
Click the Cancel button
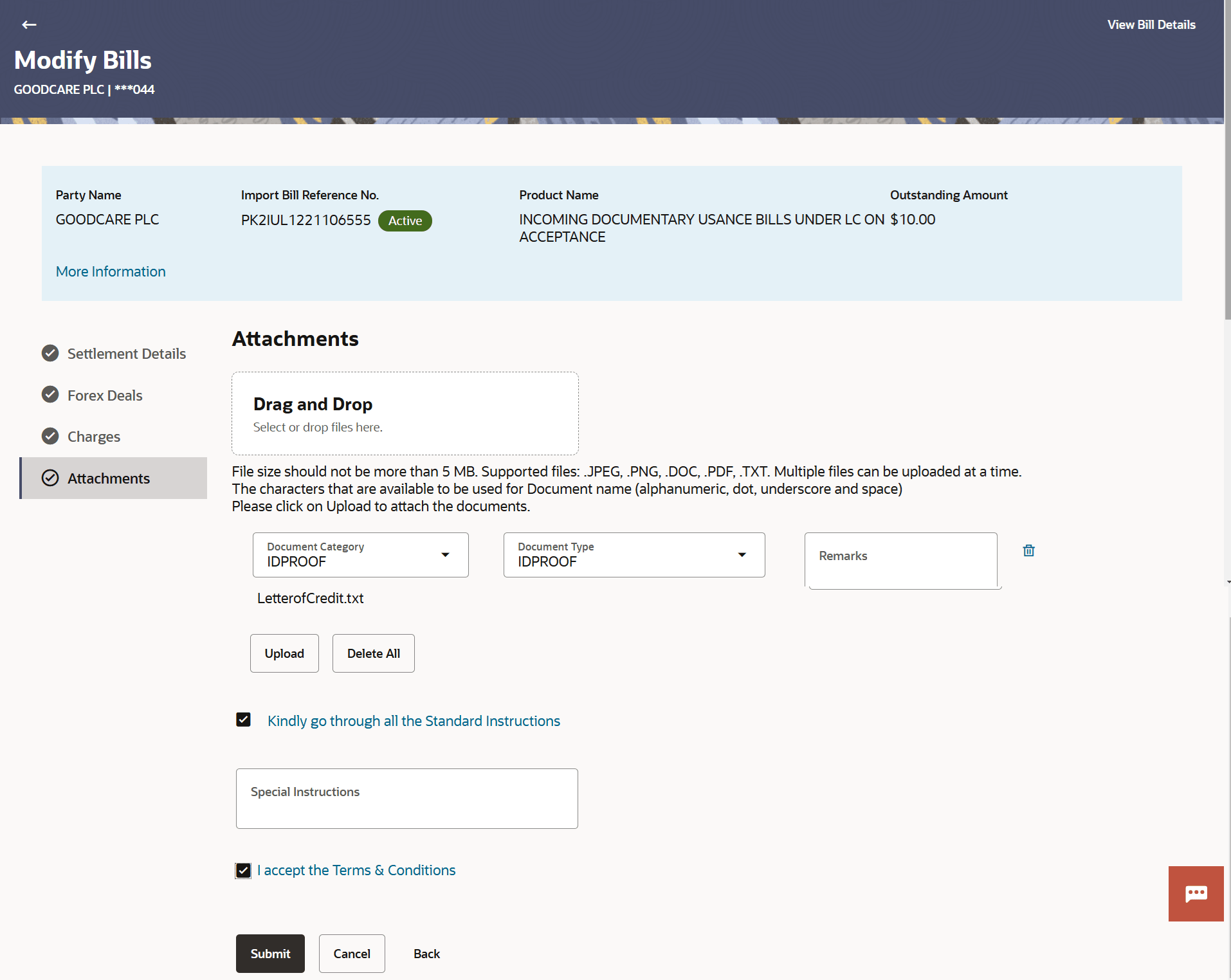click(352, 954)
